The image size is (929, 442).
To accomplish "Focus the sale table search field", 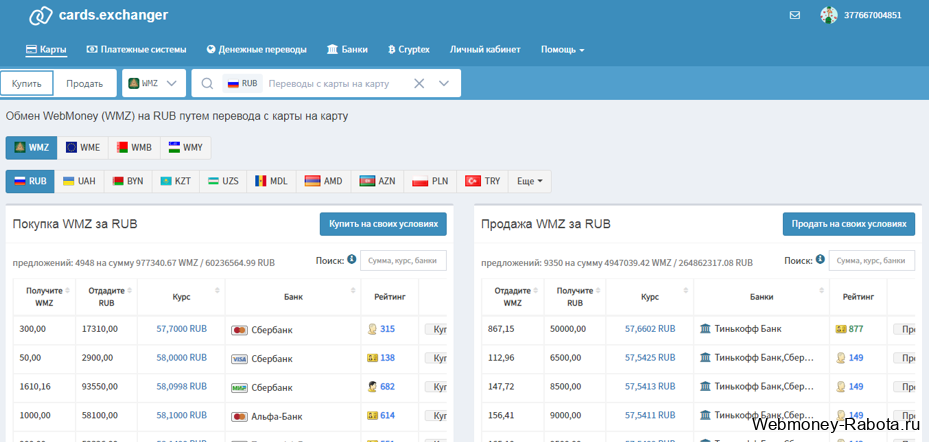I will tap(872, 260).
